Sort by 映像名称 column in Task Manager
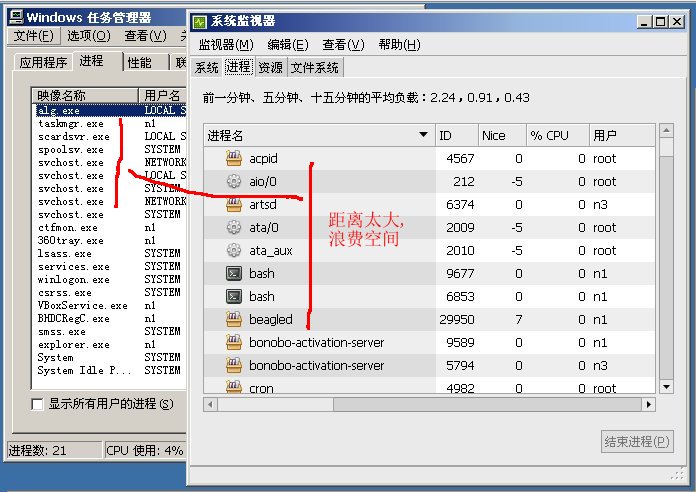 pos(85,95)
